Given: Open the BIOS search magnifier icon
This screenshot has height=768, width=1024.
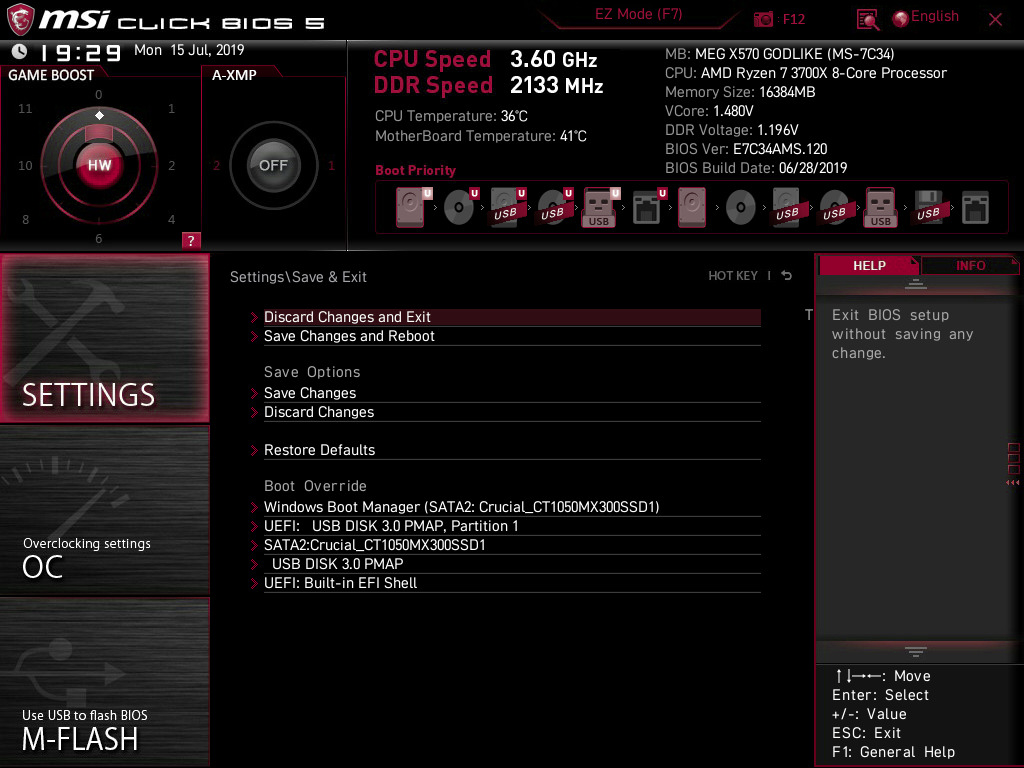Looking at the screenshot, I should pyautogui.click(x=867, y=20).
